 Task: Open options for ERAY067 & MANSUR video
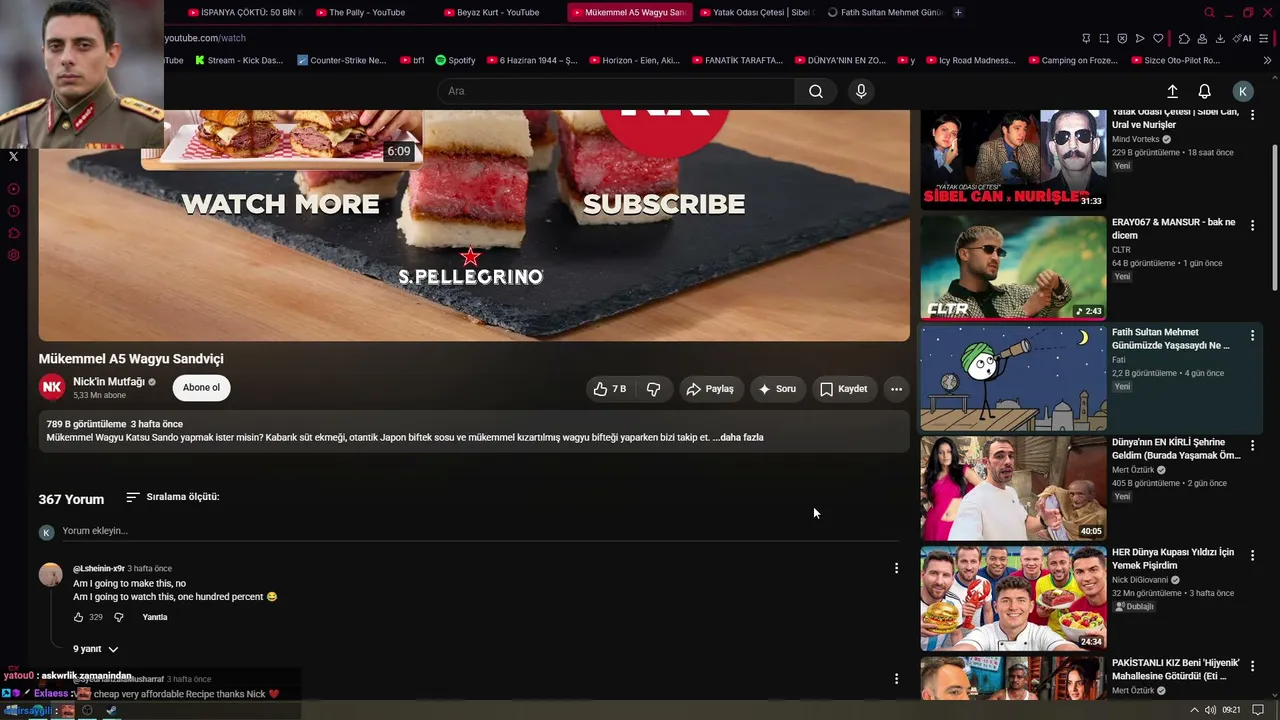pos(1252,225)
